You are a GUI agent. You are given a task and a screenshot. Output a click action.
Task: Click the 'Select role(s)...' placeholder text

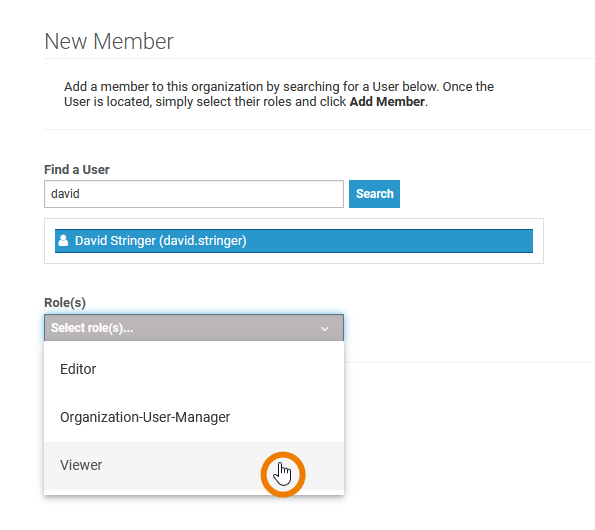(92, 328)
